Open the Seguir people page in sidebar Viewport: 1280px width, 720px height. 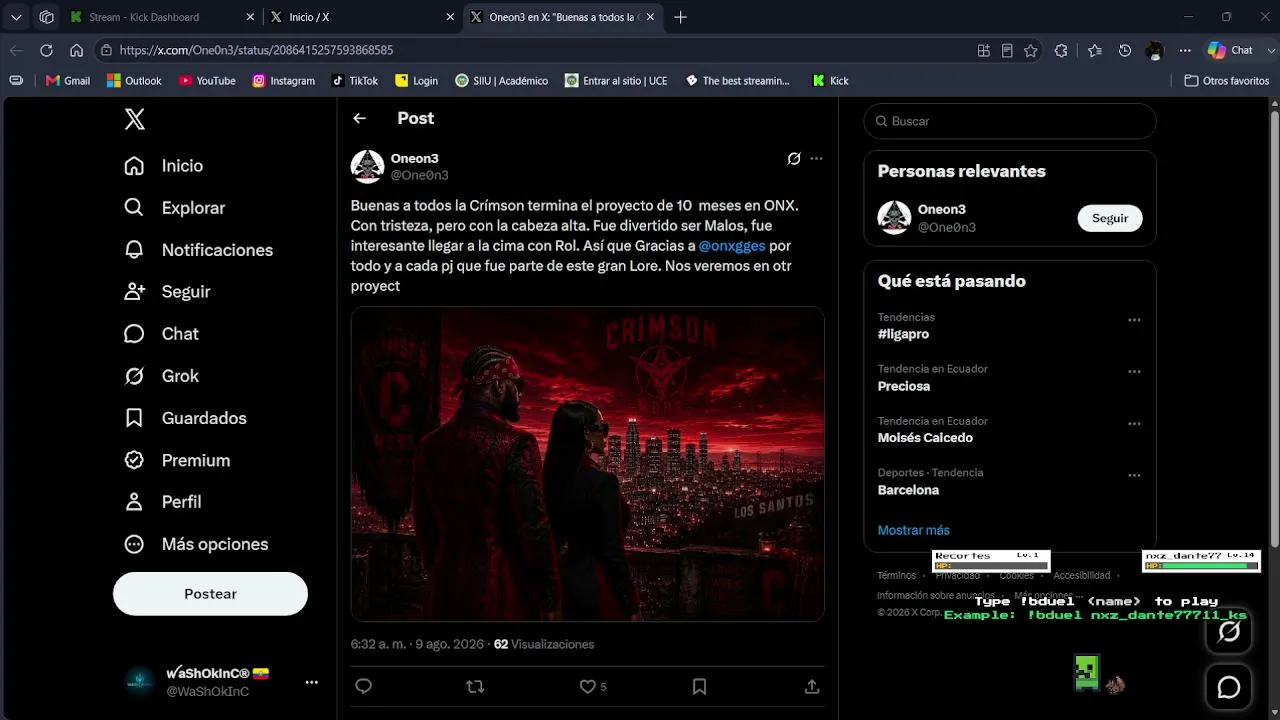coord(167,292)
